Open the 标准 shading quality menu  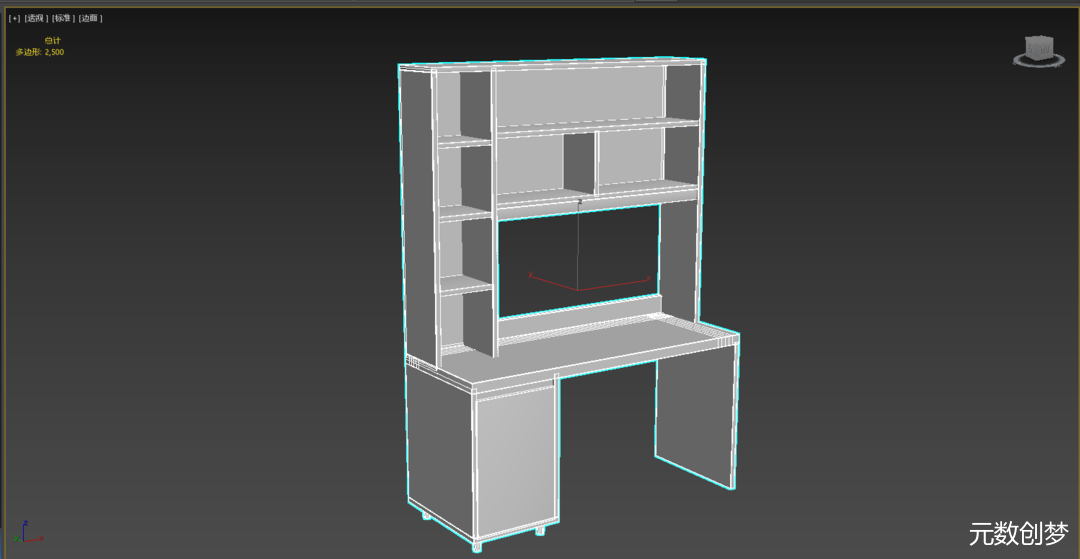click(x=63, y=18)
